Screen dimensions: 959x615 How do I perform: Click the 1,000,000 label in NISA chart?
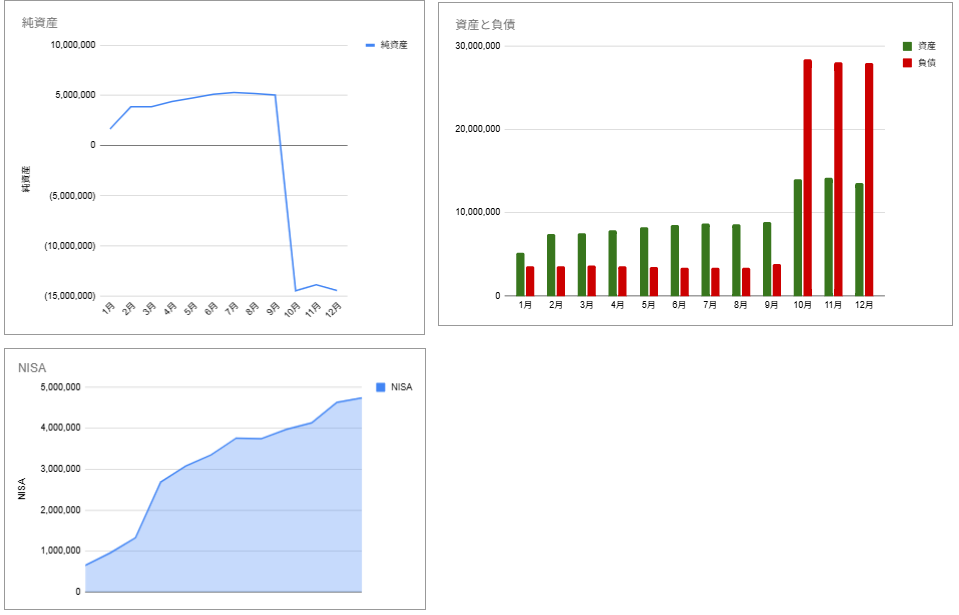pyautogui.click(x=60, y=551)
